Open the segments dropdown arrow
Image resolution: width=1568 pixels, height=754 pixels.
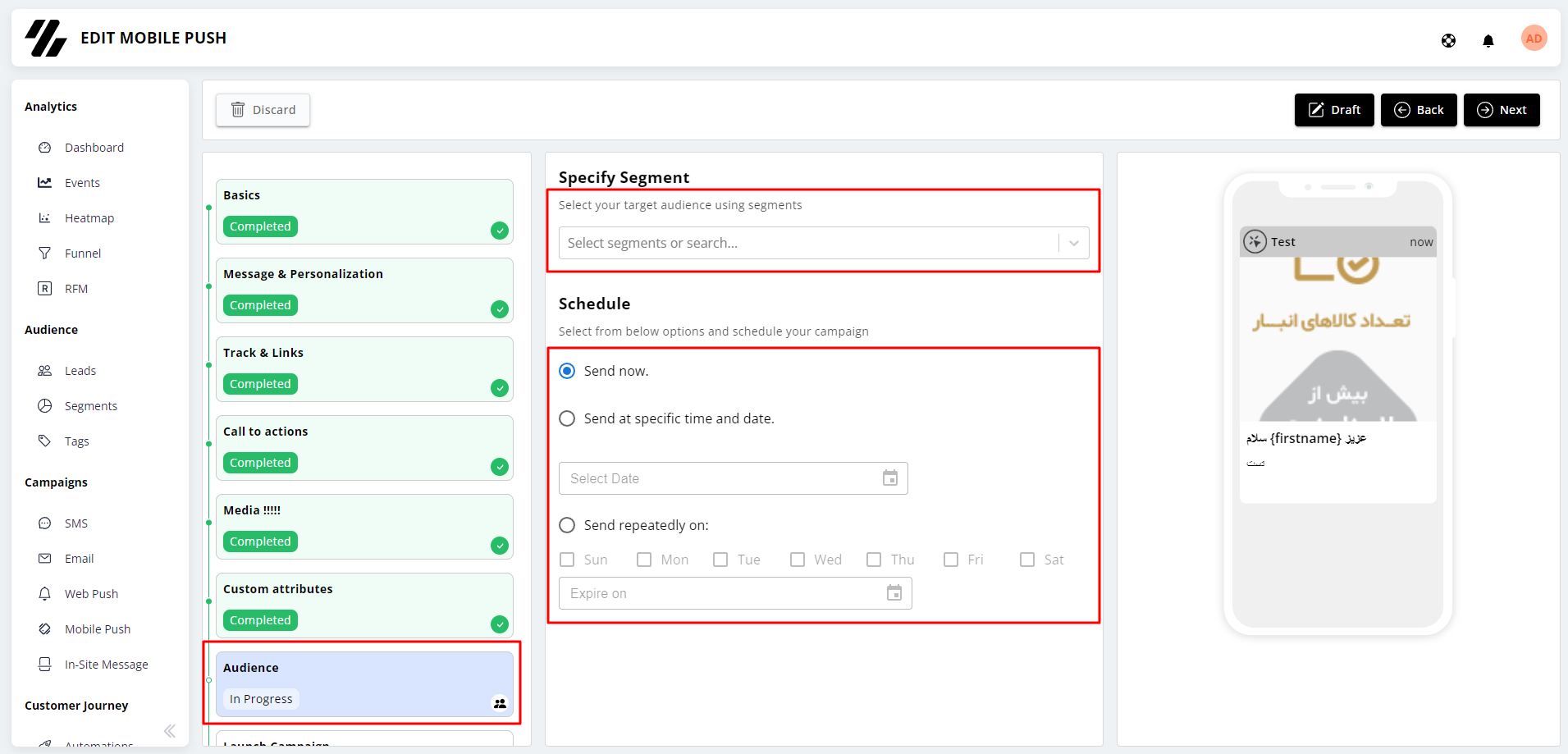coord(1074,243)
